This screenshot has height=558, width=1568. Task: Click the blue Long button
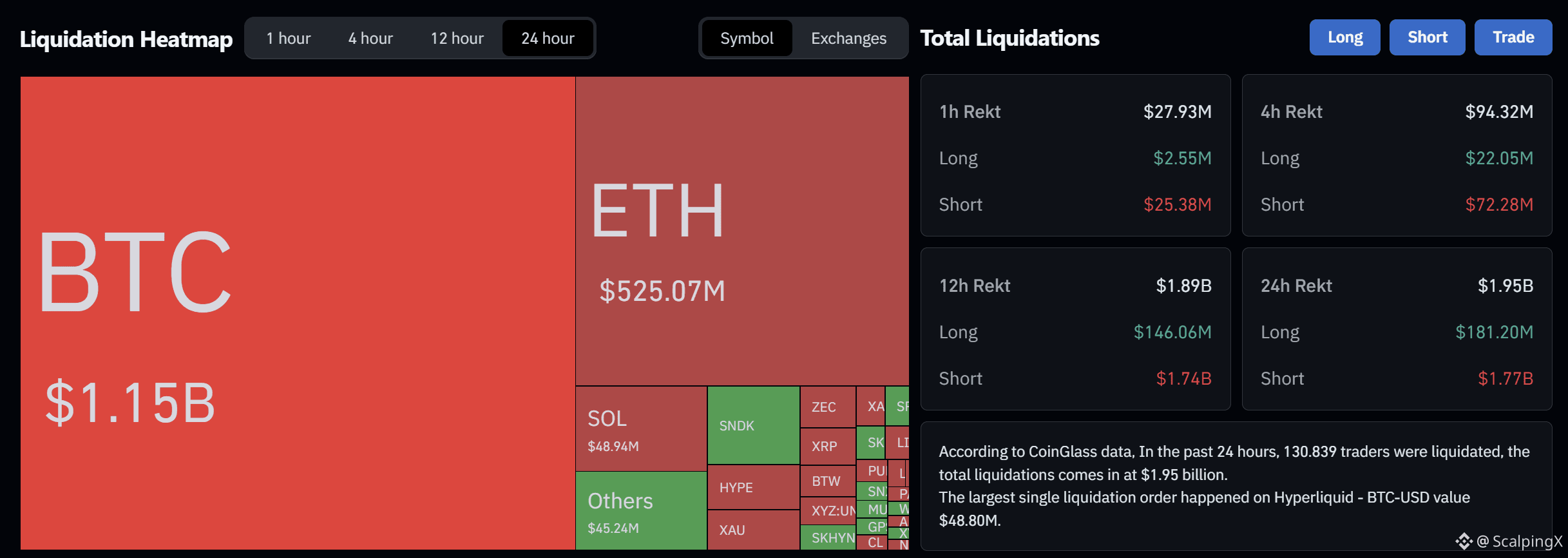click(x=1344, y=37)
